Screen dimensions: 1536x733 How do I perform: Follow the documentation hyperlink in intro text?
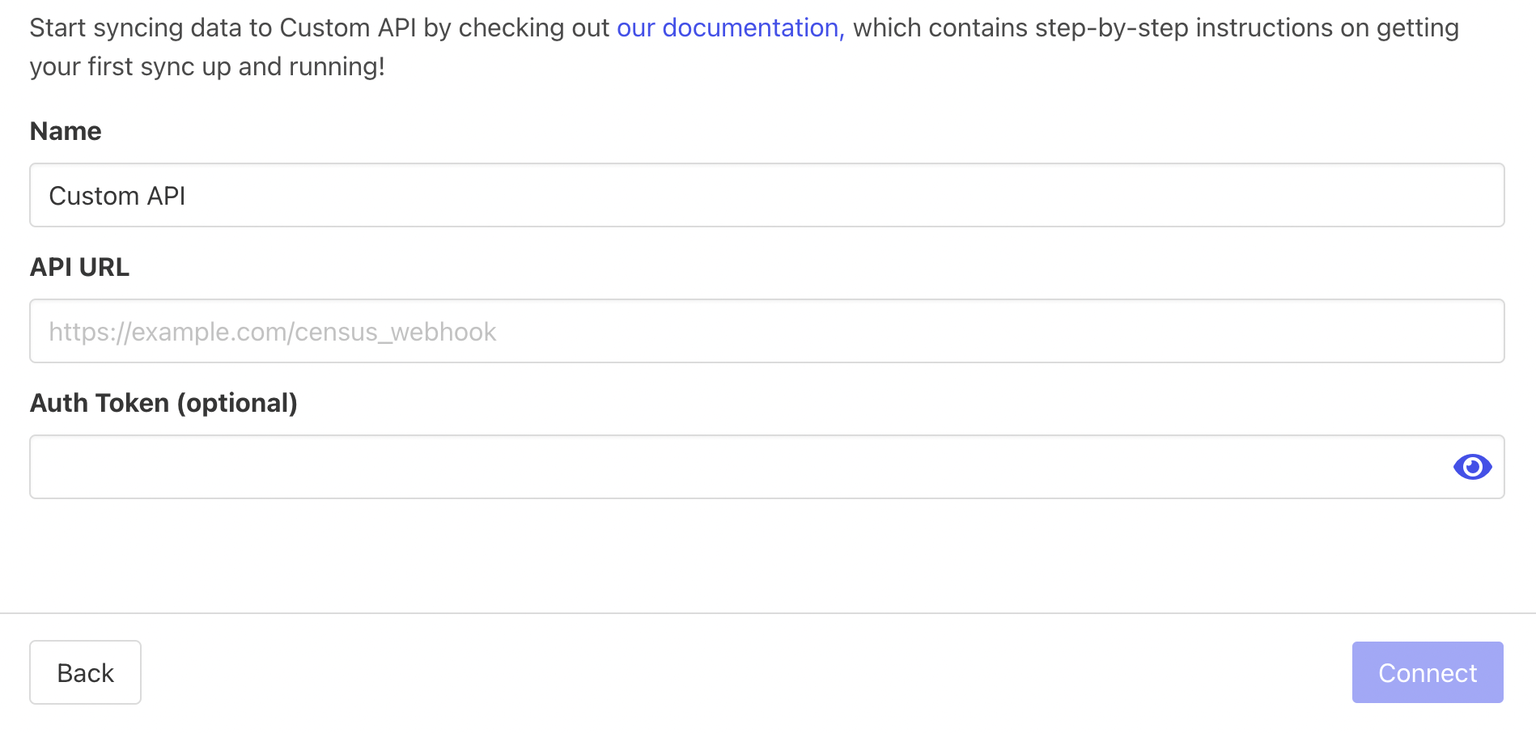click(x=730, y=28)
